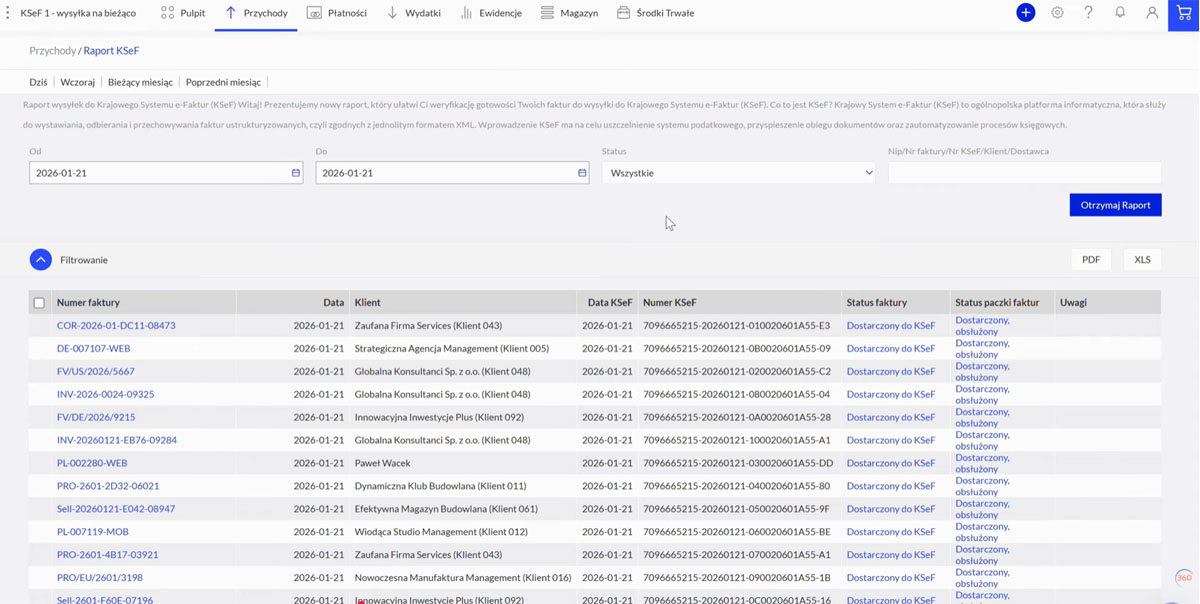The width and height of the screenshot is (1200, 604).
Task: Open calendar picker in Do date field
Action: [582, 173]
